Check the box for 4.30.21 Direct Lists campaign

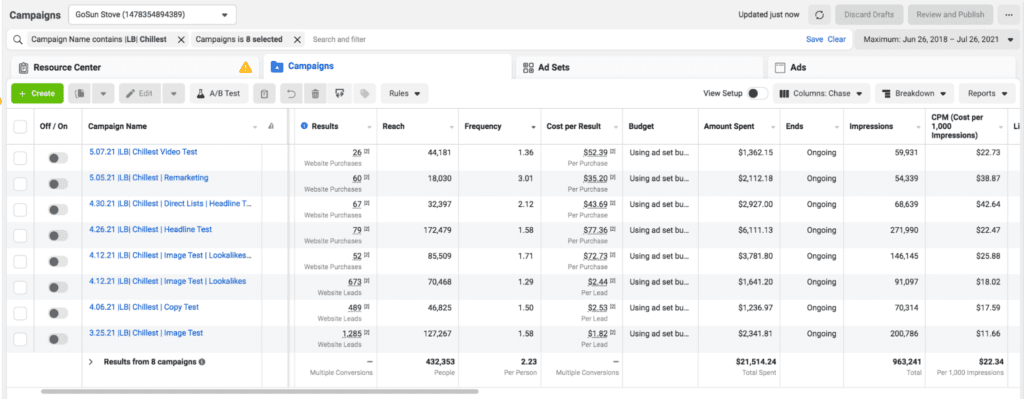(20, 210)
